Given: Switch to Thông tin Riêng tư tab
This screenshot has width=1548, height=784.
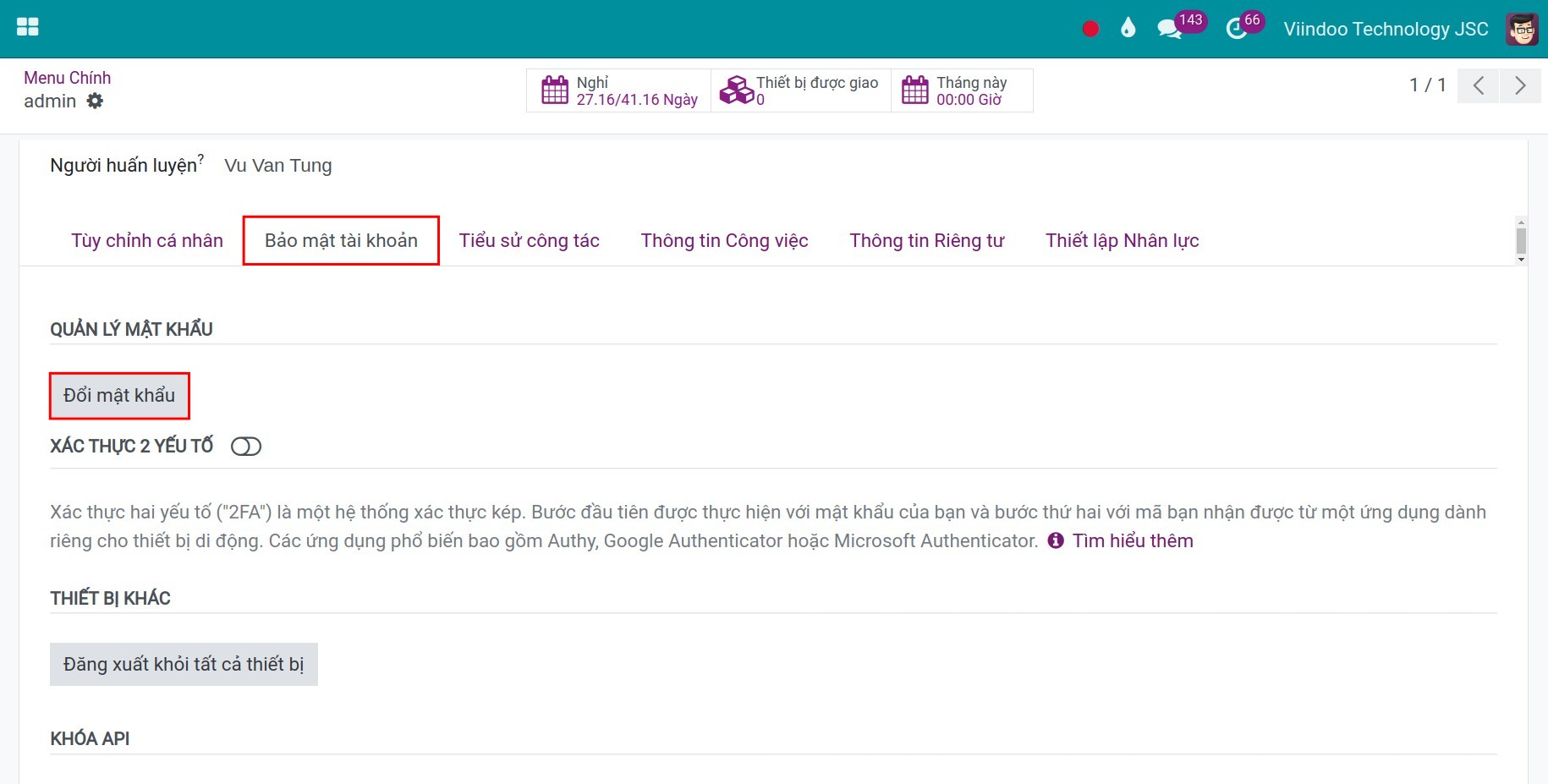Looking at the screenshot, I should tap(927, 240).
